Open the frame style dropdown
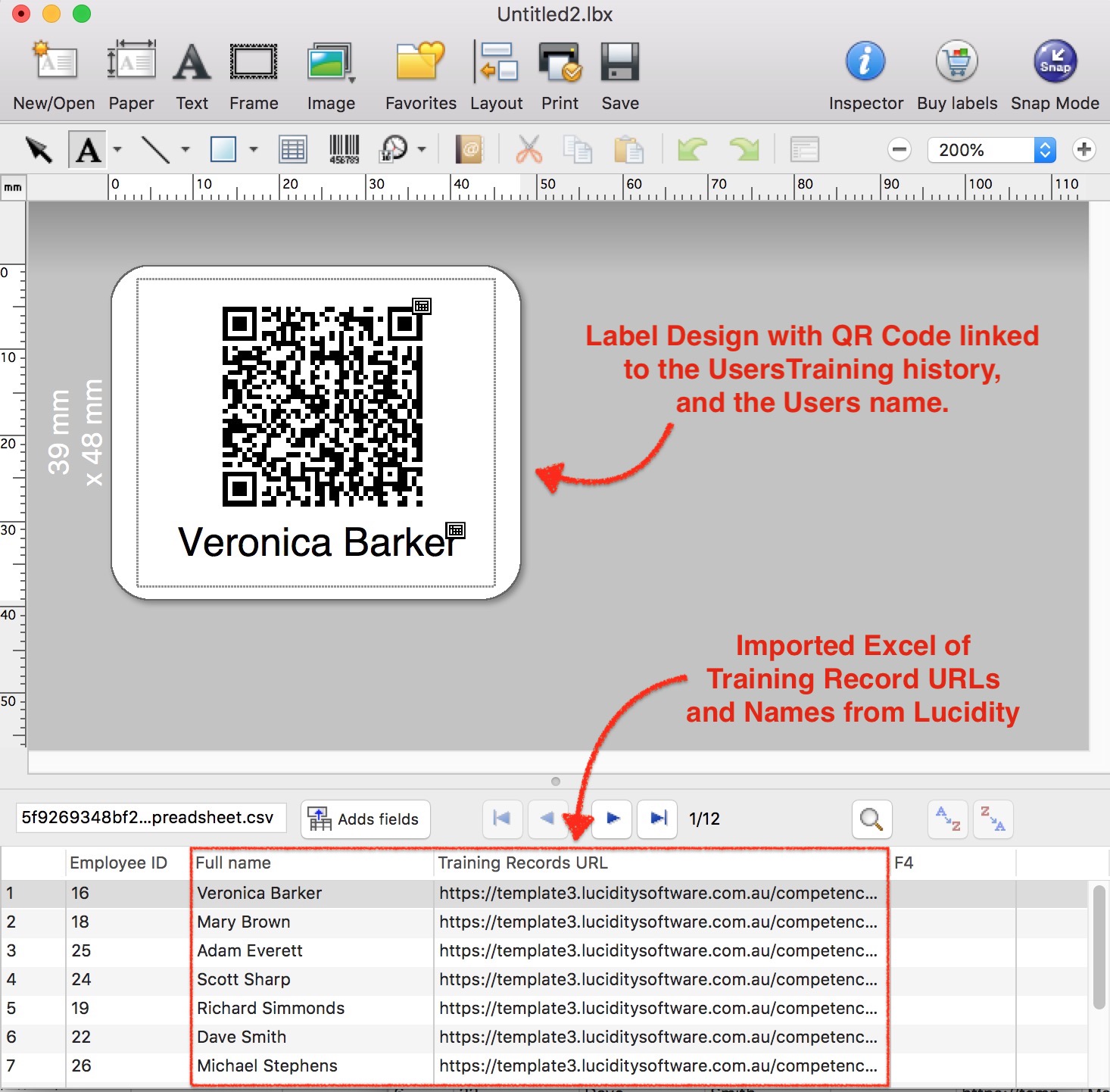The image size is (1110, 1092). (x=252, y=149)
